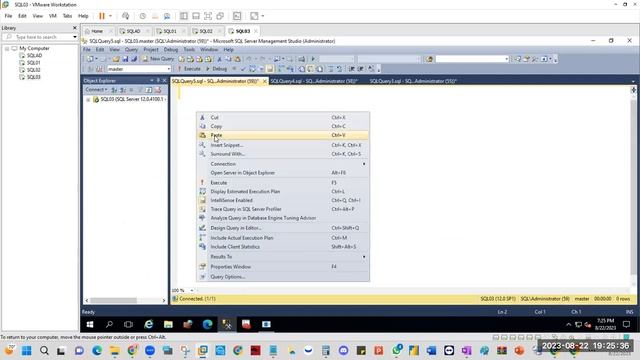
Task: Select Execute in the context menu
Action: pyautogui.click(x=283, y=183)
